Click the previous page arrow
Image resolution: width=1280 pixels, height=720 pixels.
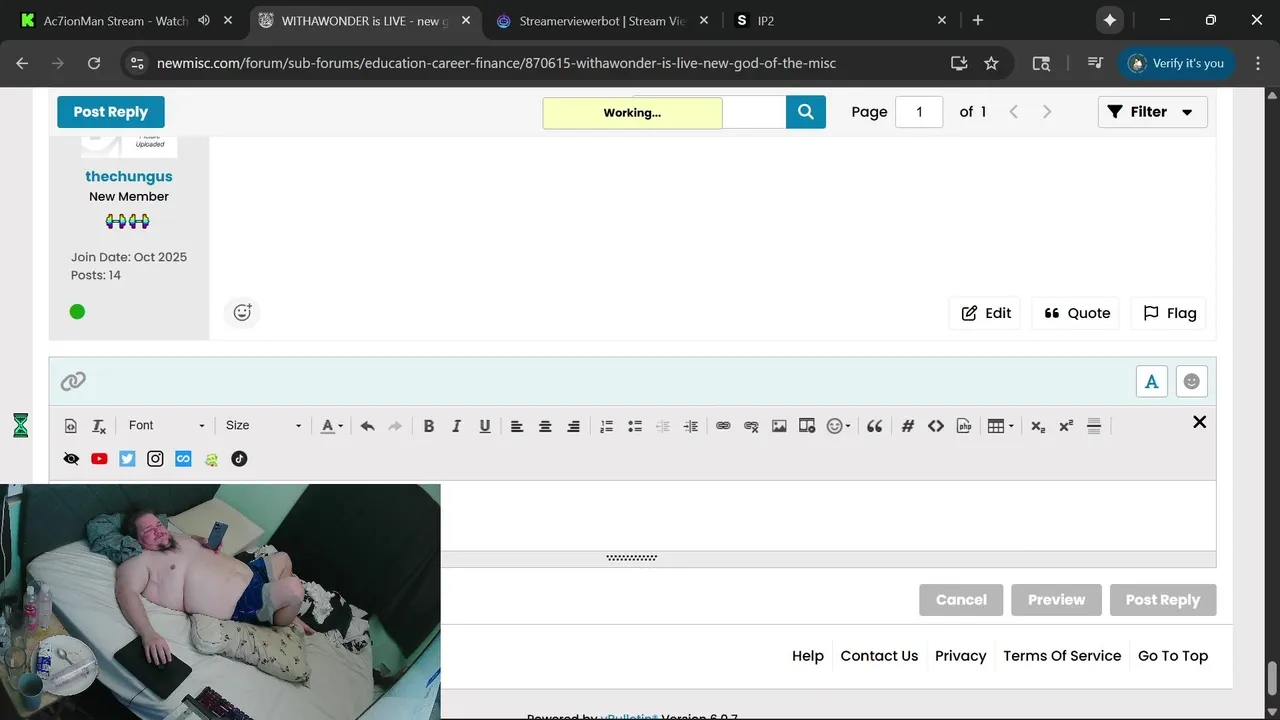1013,112
